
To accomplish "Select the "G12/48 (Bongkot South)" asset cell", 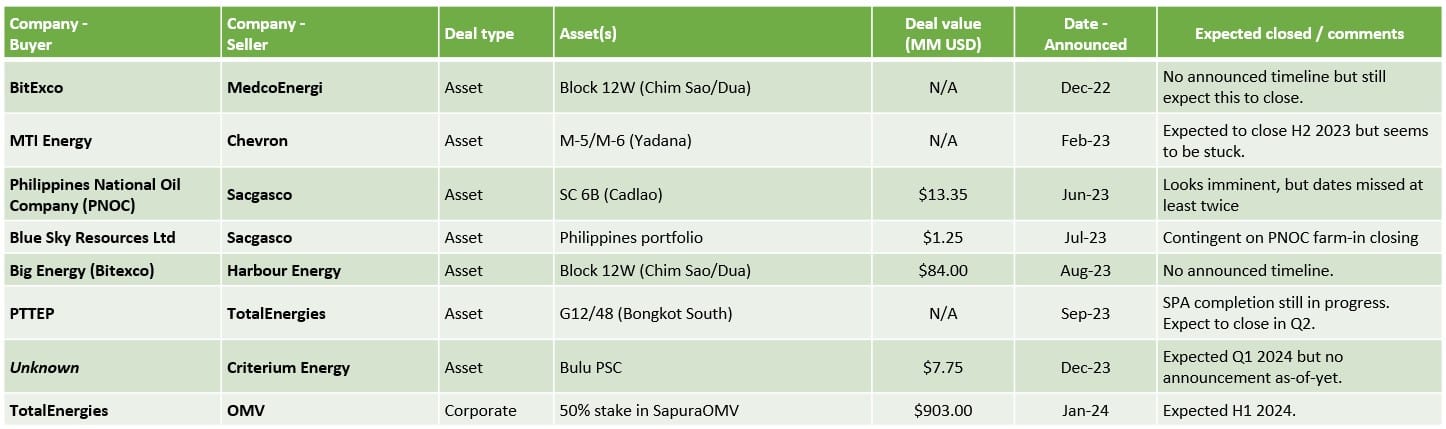I will [646, 314].
